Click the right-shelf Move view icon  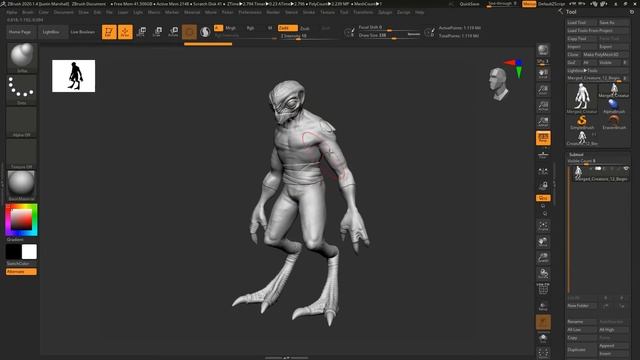pos(543,242)
